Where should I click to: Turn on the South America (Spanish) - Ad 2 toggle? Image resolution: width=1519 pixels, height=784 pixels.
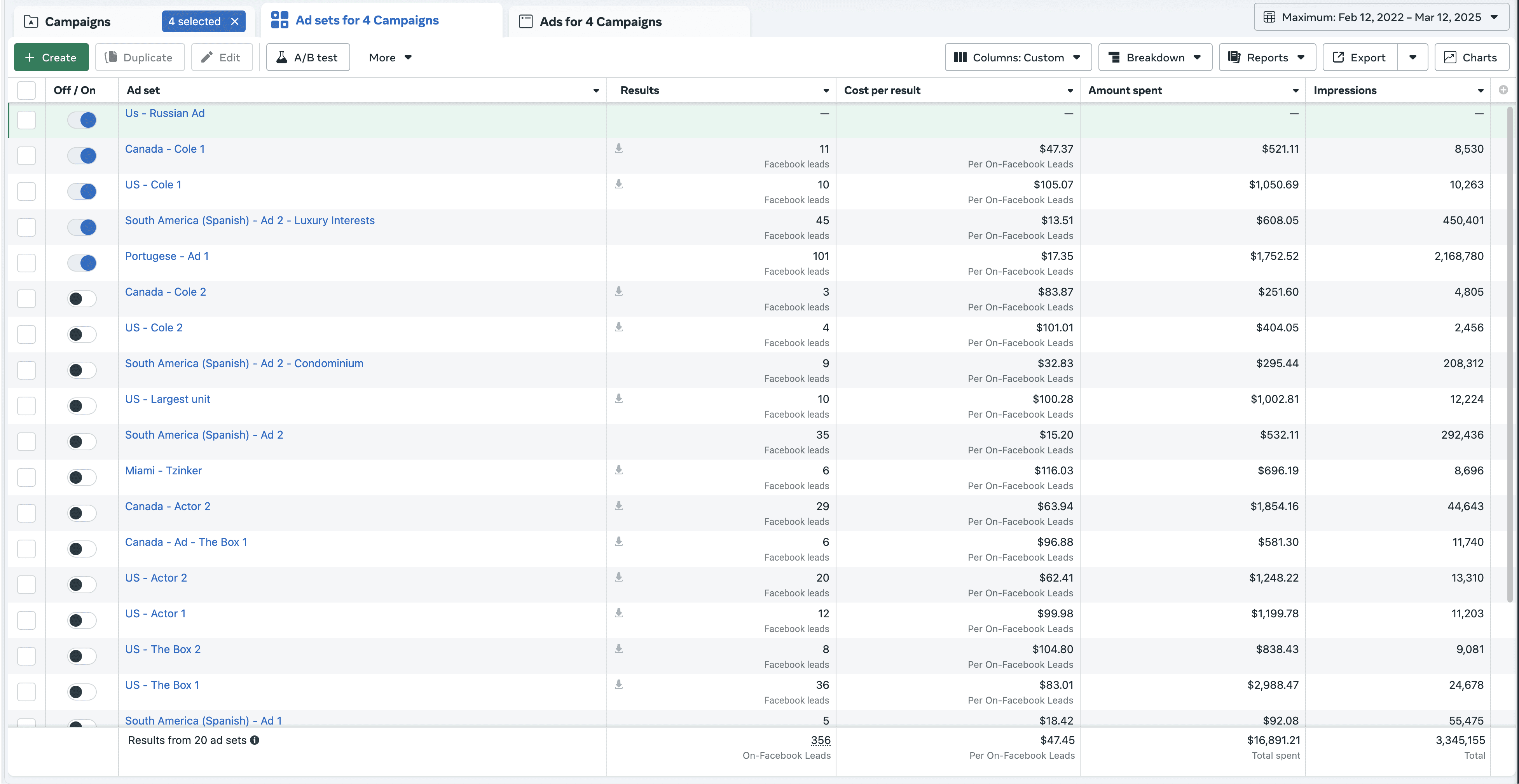[x=82, y=442]
